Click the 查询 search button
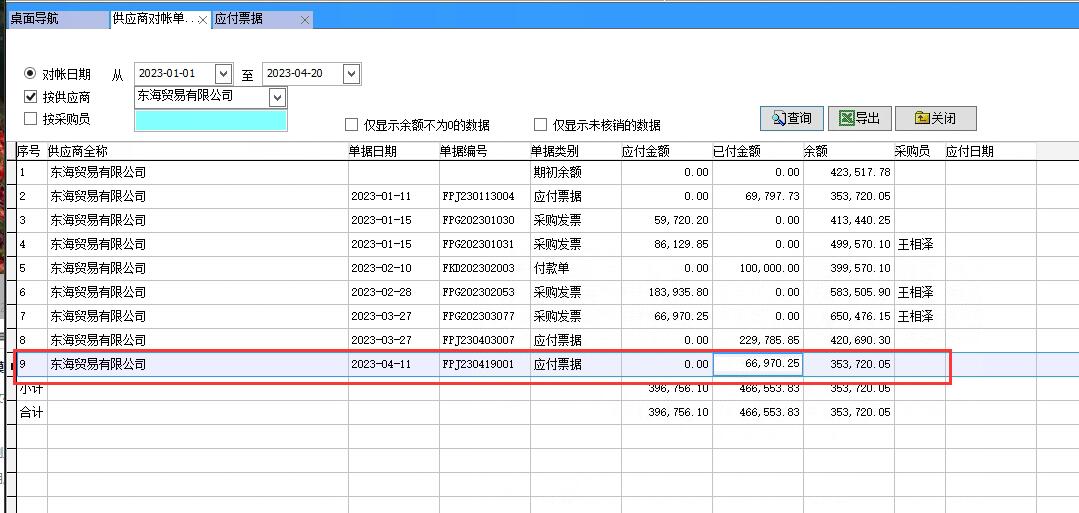 pyautogui.click(x=791, y=118)
